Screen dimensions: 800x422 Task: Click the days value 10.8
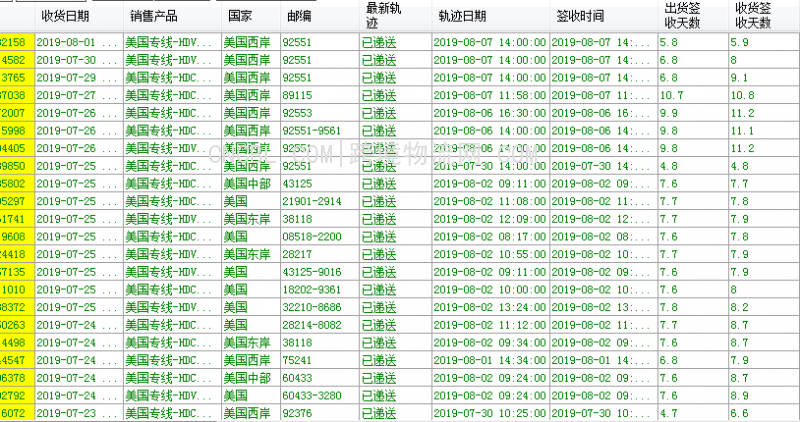click(764, 95)
